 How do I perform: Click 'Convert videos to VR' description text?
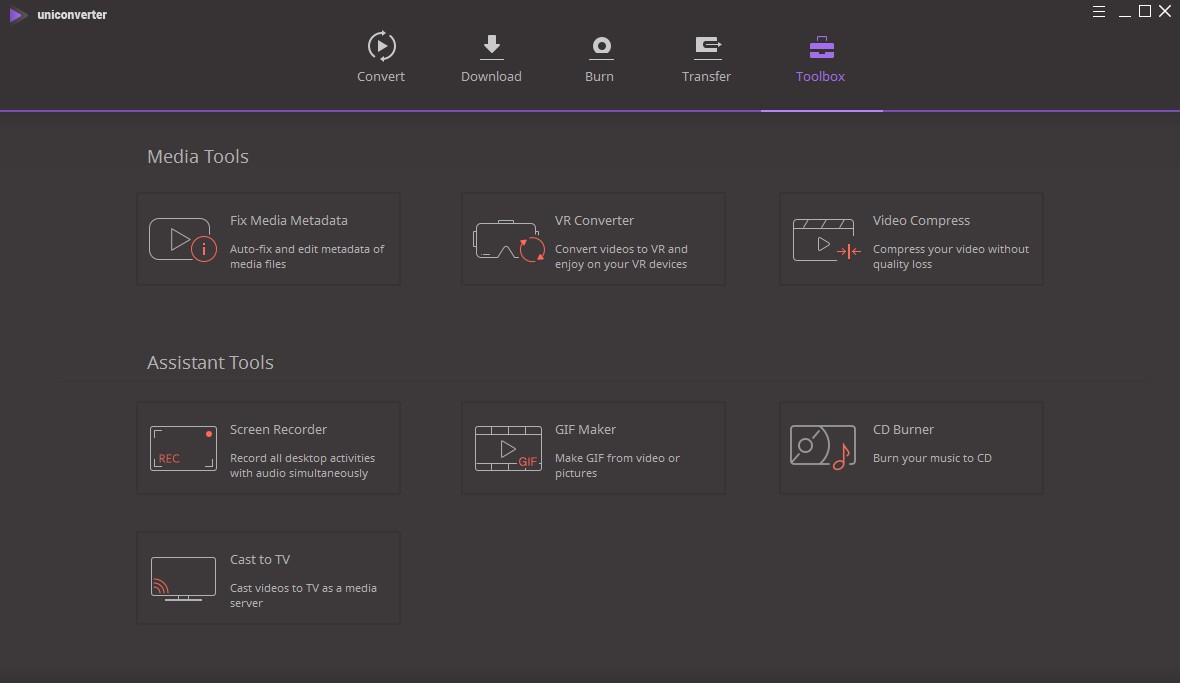[621, 257]
